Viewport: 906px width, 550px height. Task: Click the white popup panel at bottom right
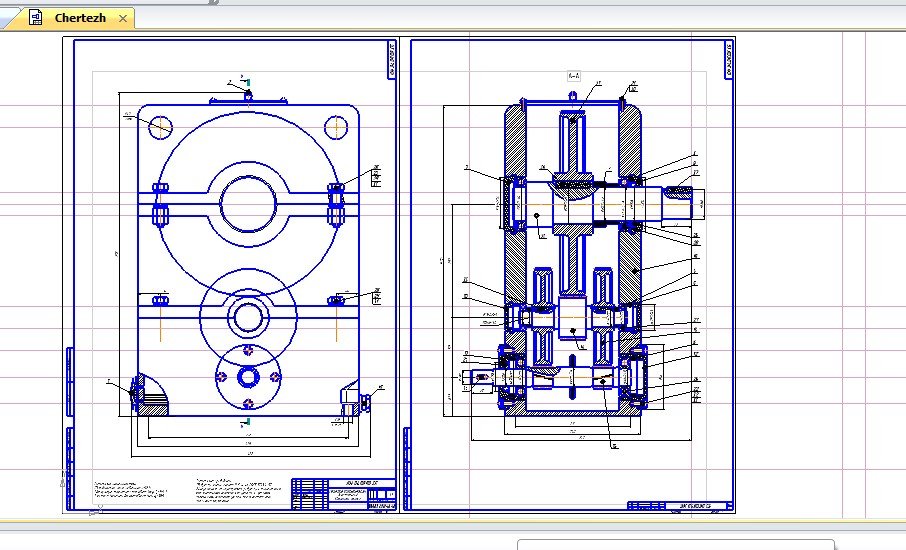click(675, 544)
